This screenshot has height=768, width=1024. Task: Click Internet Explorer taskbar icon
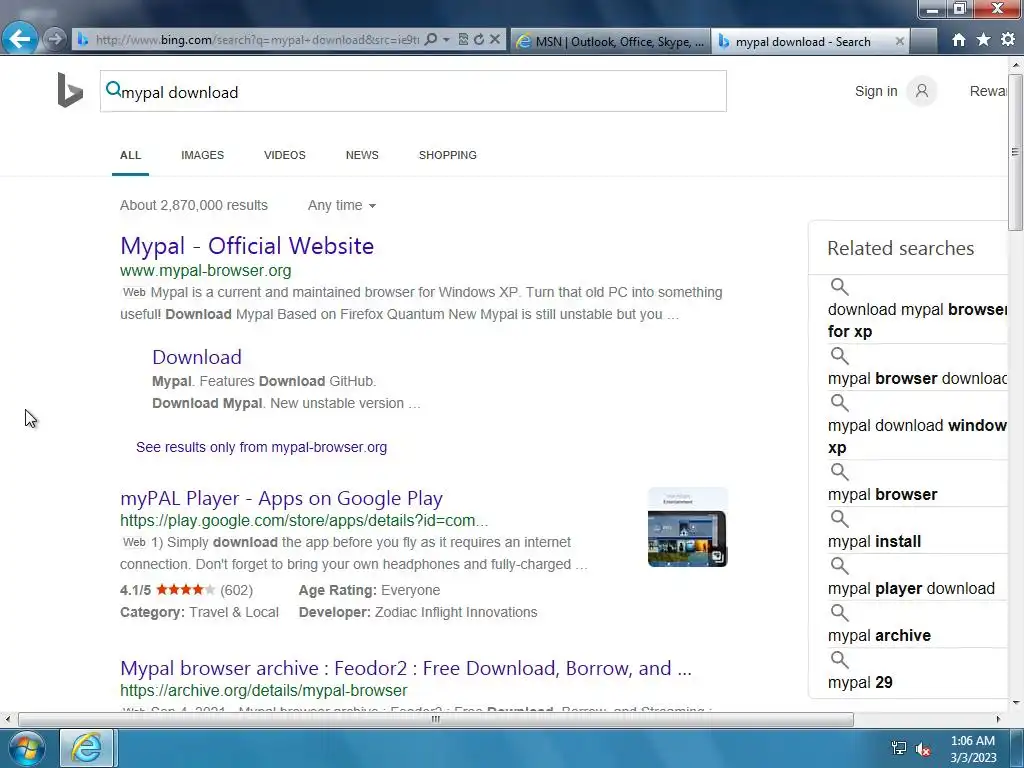point(88,748)
